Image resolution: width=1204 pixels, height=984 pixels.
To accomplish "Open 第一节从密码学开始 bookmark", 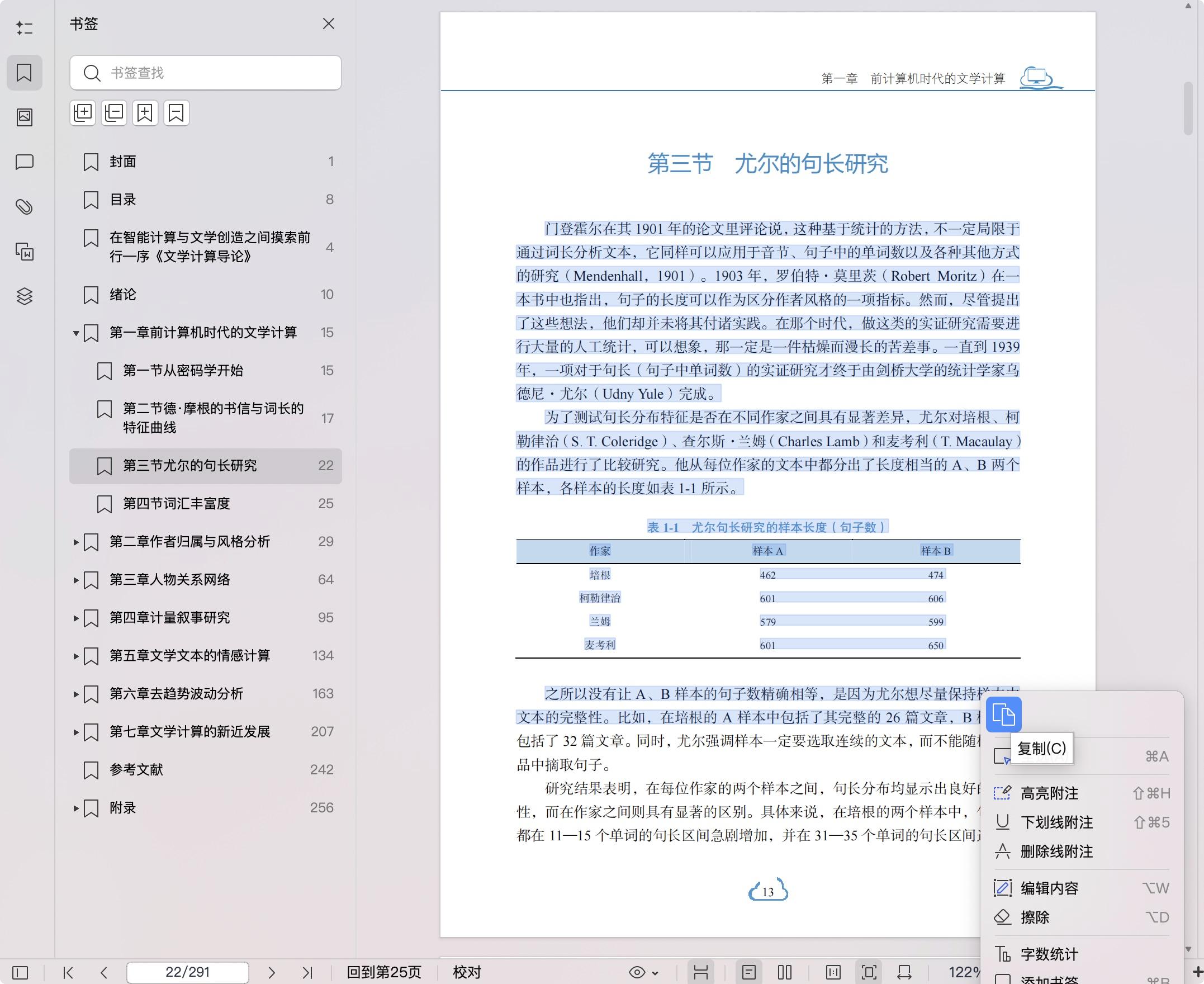I will (x=206, y=371).
